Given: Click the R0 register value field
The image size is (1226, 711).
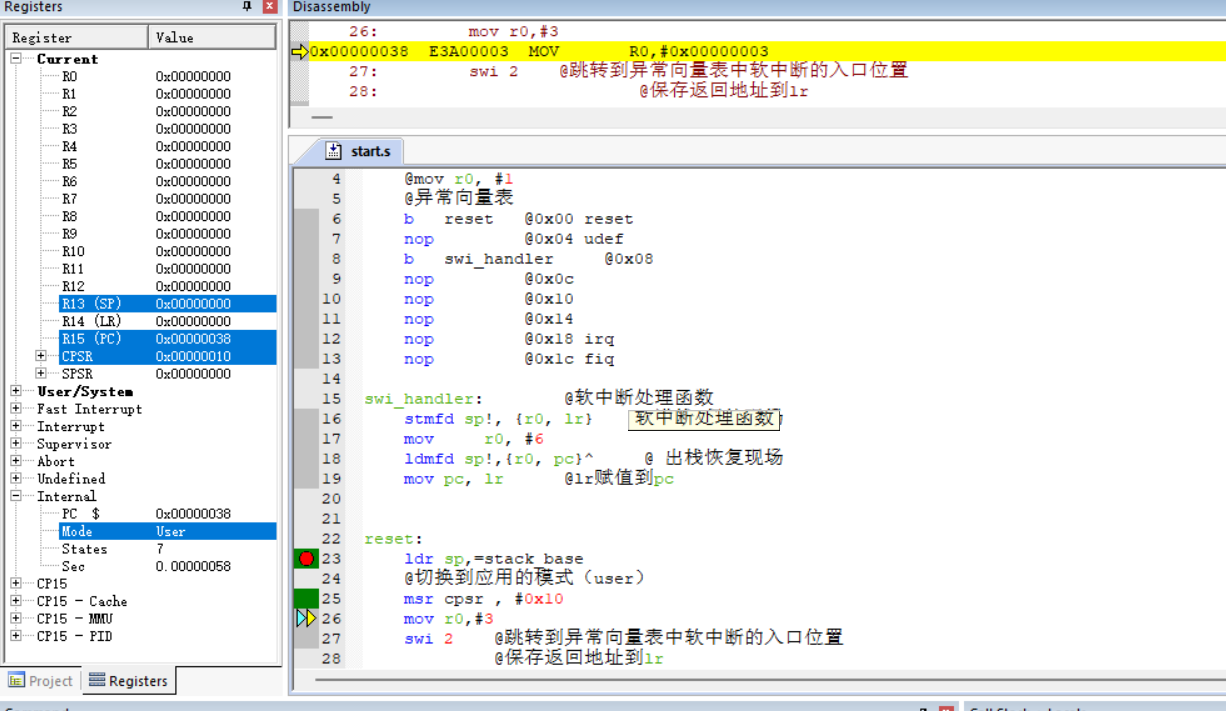Looking at the screenshot, I should (193, 76).
